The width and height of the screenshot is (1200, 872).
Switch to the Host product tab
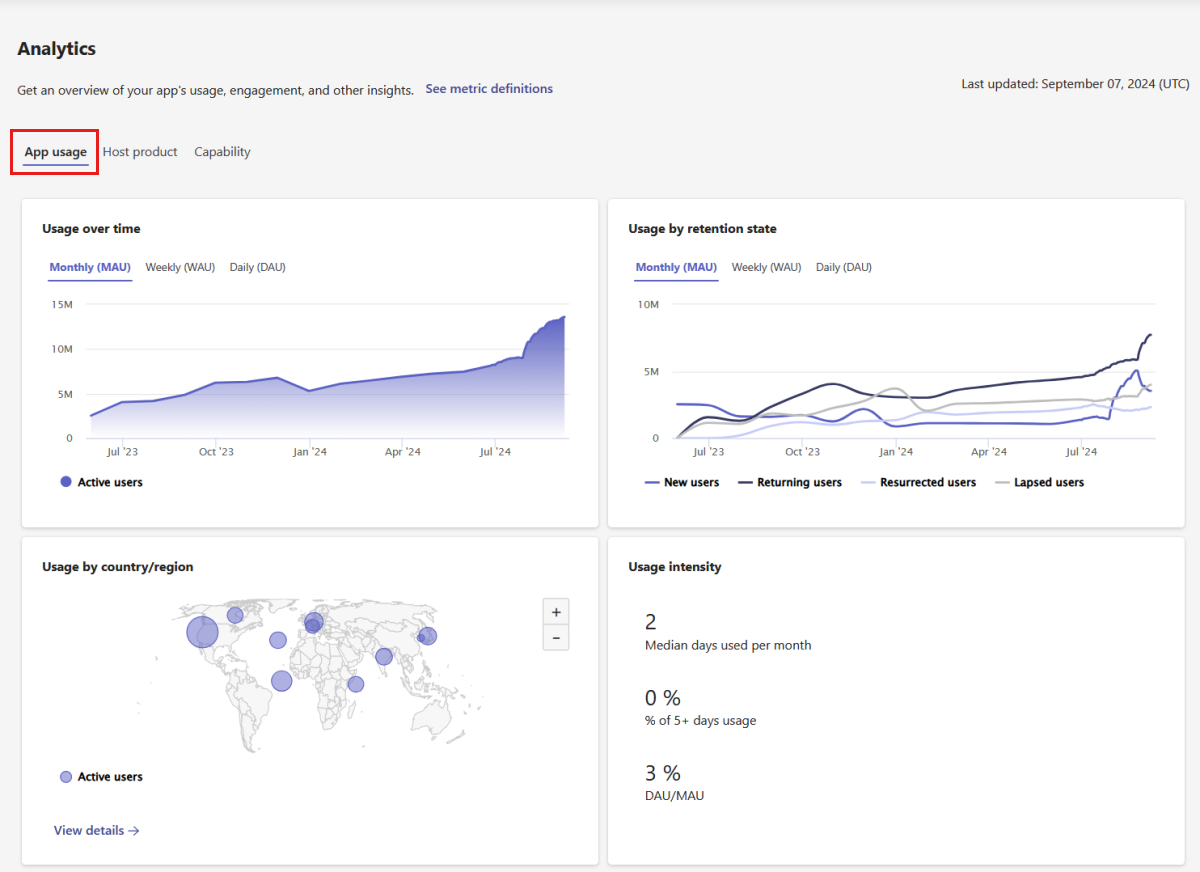pyautogui.click(x=140, y=152)
